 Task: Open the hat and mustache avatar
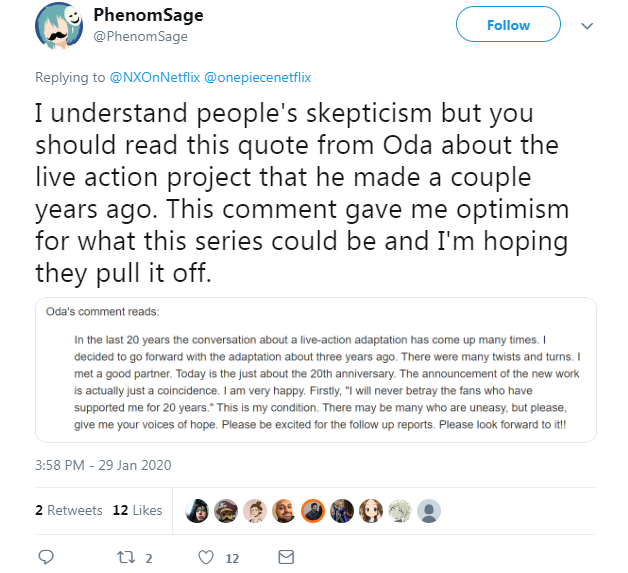(226, 511)
